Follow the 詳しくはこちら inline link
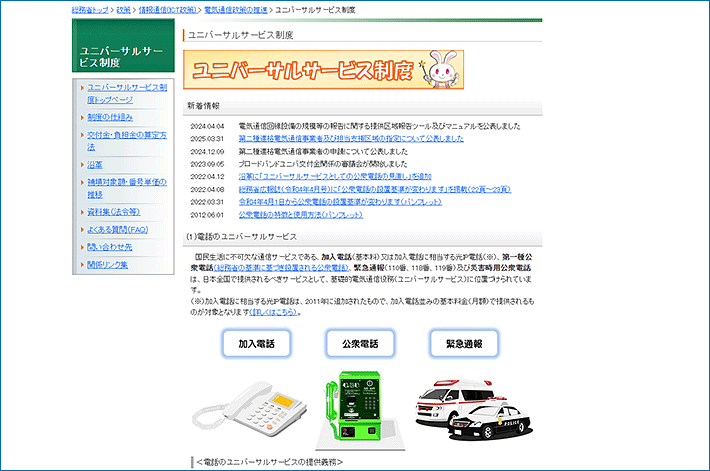 (x=273, y=312)
